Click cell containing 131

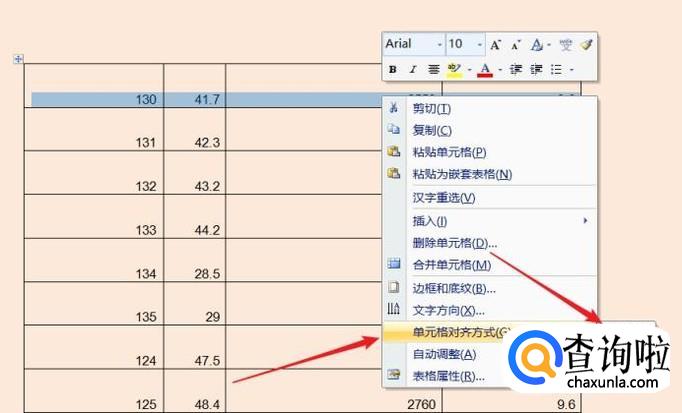(94, 130)
